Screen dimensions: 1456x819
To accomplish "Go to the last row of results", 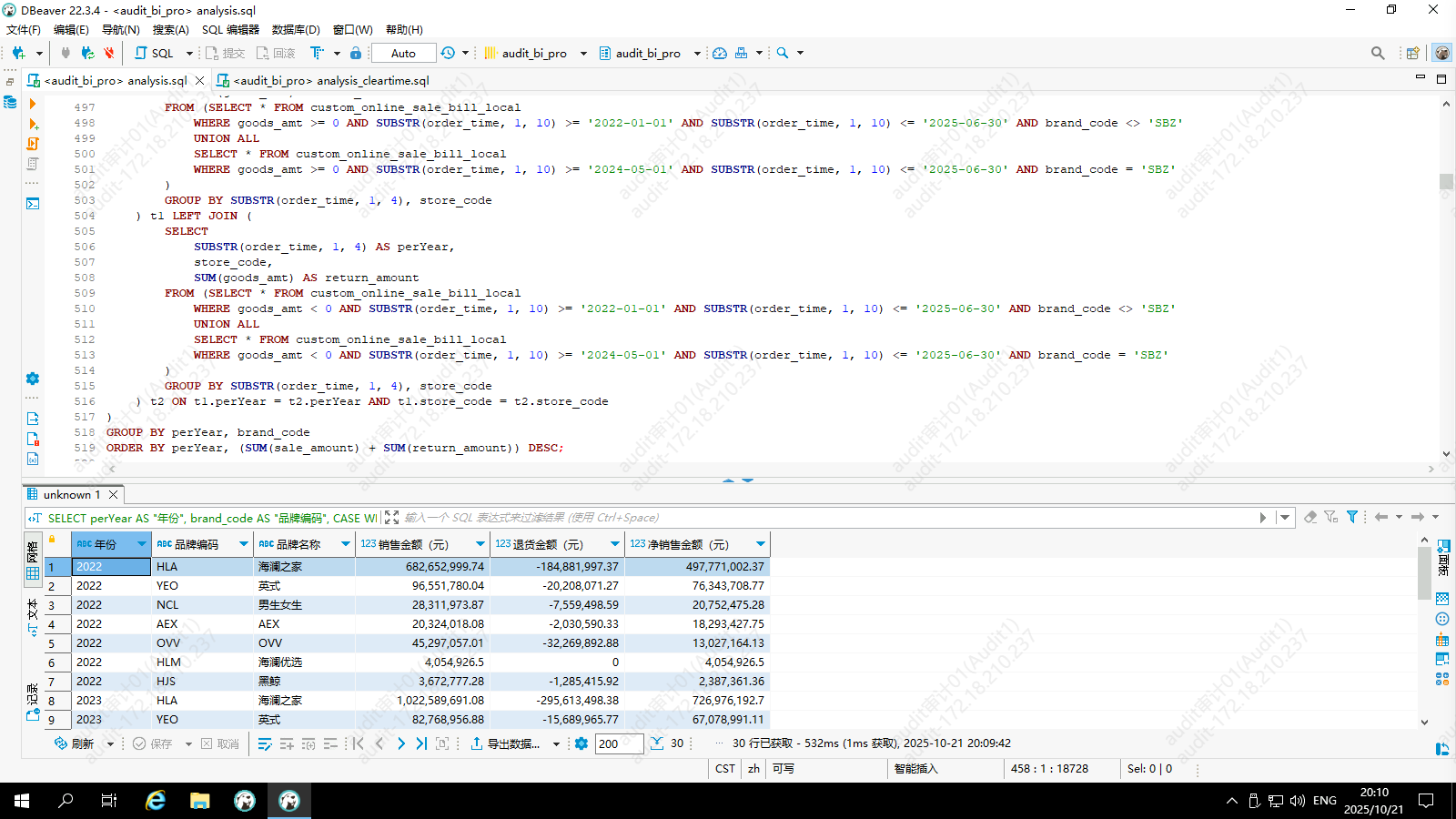I will (x=421, y=743).
